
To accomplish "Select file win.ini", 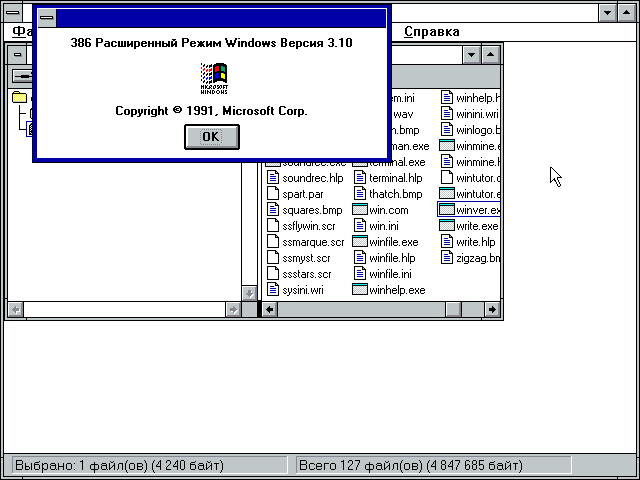I will 376,226.
